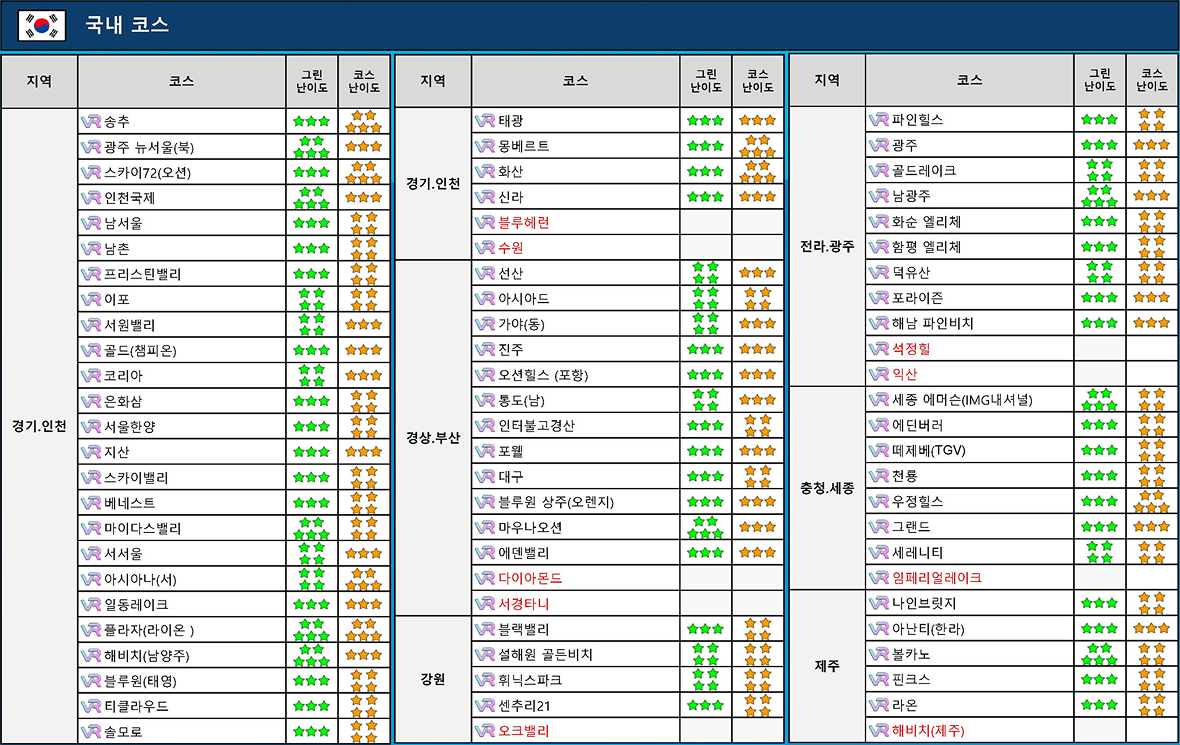Image resolution: width=1180 pixels, height=745 pixels.
Task: Select the 남광주 course name
Action: [x=911, y=196]
